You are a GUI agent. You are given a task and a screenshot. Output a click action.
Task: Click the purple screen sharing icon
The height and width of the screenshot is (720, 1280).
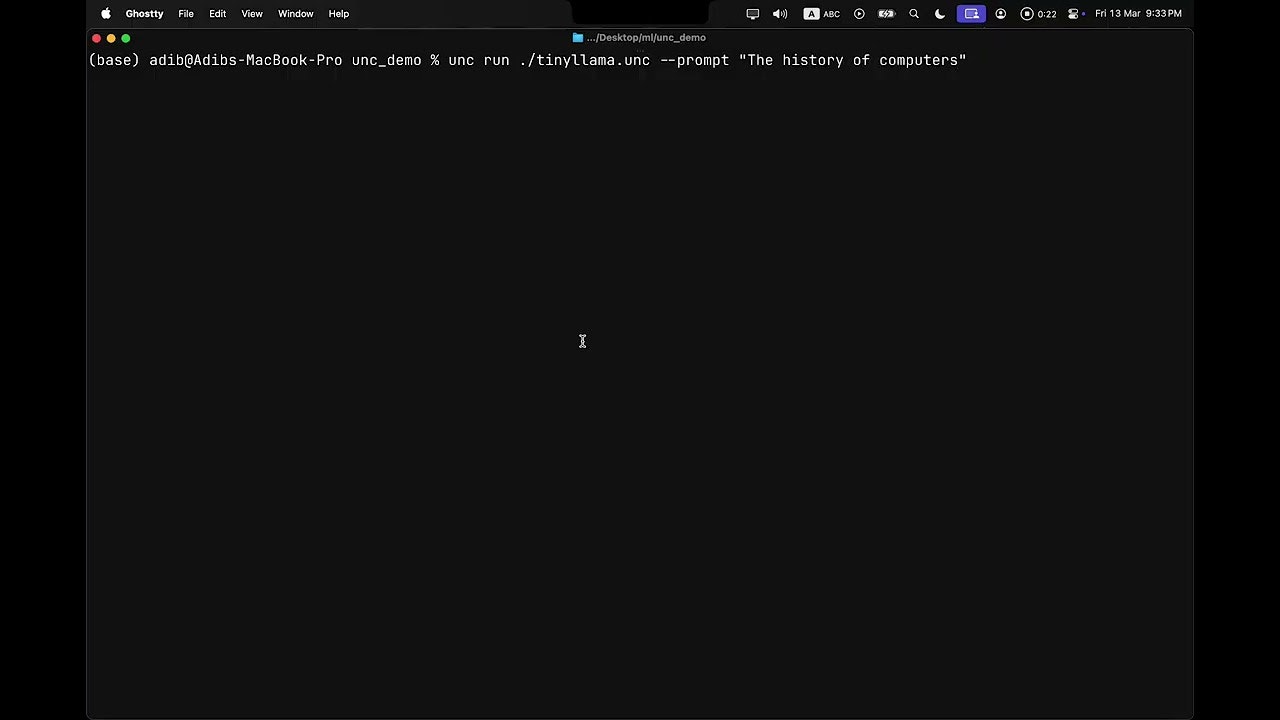tap(971, 14)
